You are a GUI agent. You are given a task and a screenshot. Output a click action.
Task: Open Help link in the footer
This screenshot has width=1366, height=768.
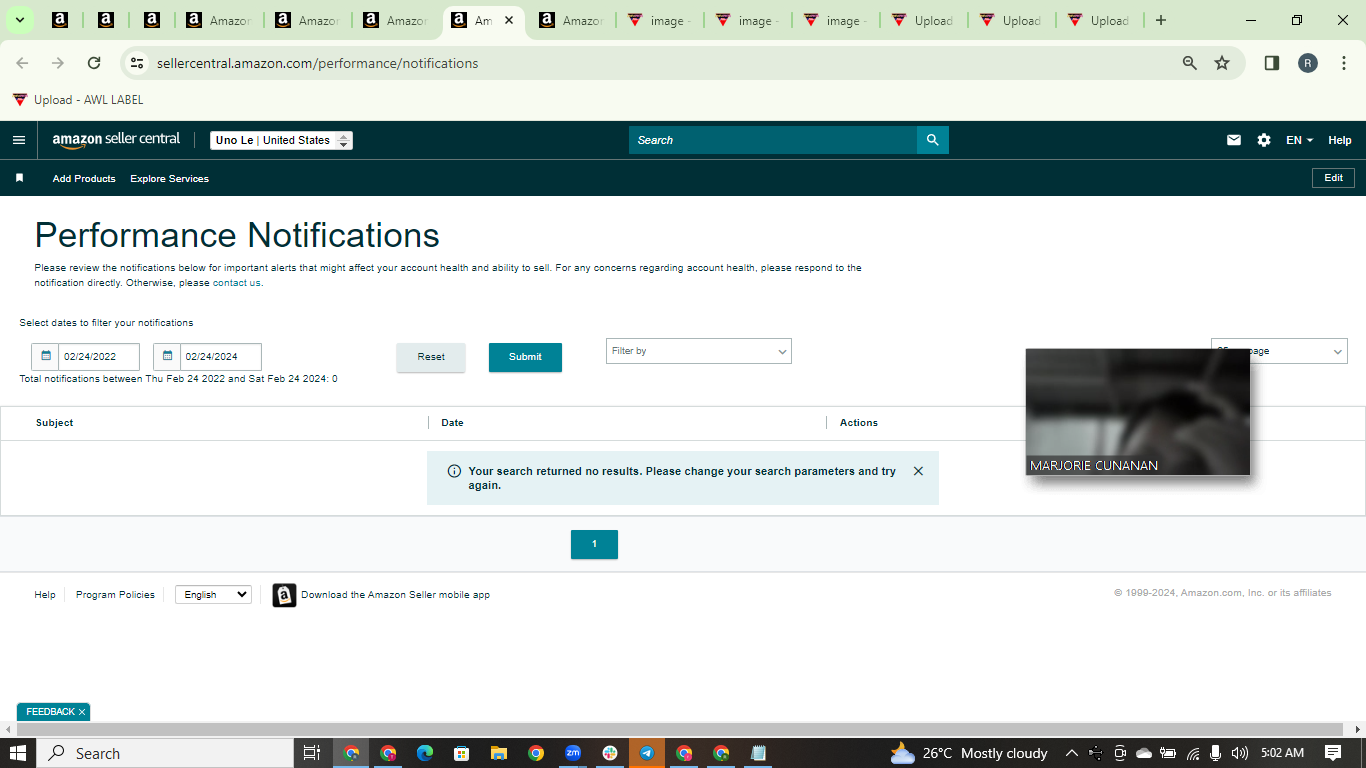[x=45, y=594]
